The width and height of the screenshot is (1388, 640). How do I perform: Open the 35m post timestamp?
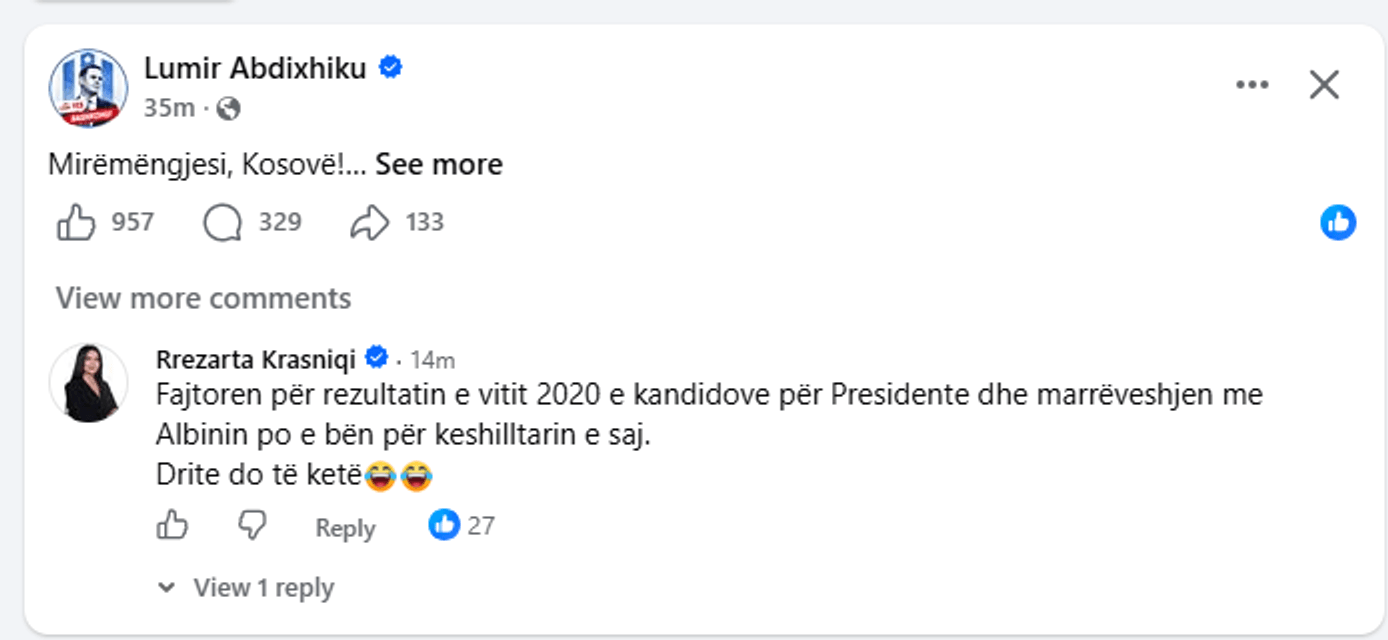click(x=169, y=108)
